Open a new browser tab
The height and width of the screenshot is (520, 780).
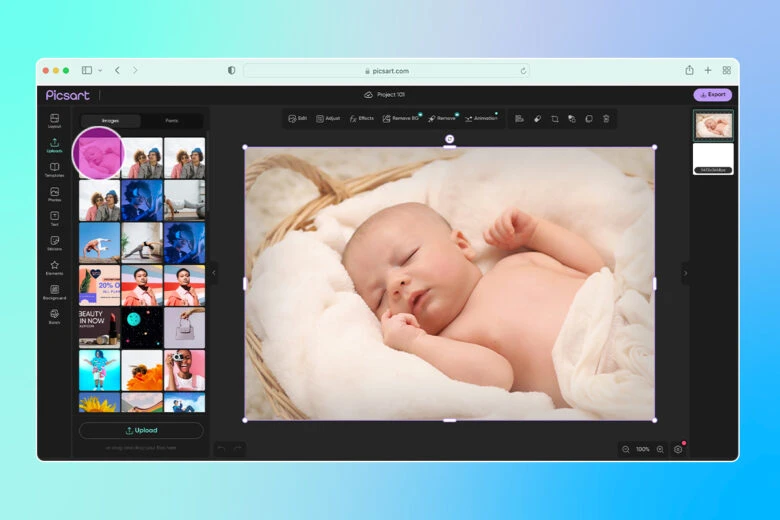708,70
